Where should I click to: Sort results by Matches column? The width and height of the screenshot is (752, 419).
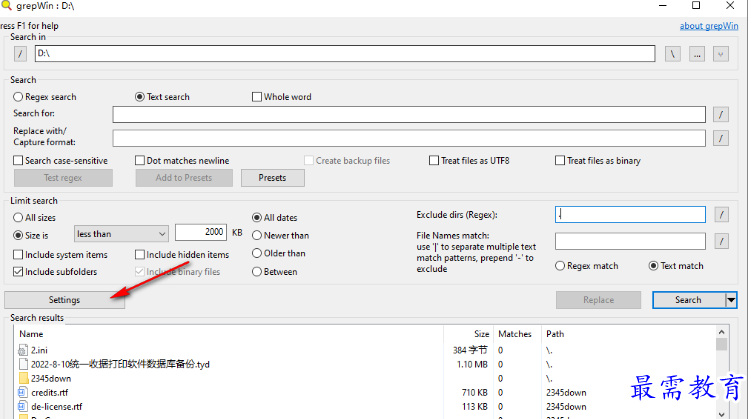[517, 334]
